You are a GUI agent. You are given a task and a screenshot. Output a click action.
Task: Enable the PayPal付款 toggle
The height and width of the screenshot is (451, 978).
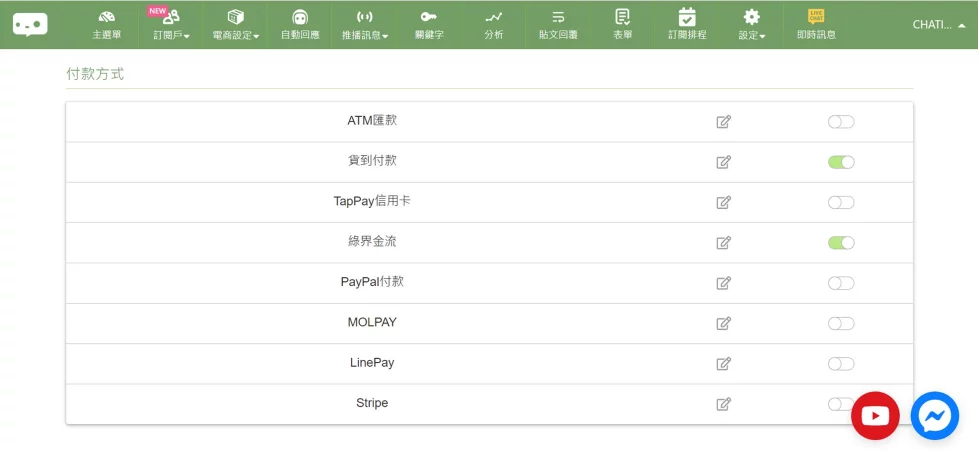pyautogui.click(x=841, y=283)
